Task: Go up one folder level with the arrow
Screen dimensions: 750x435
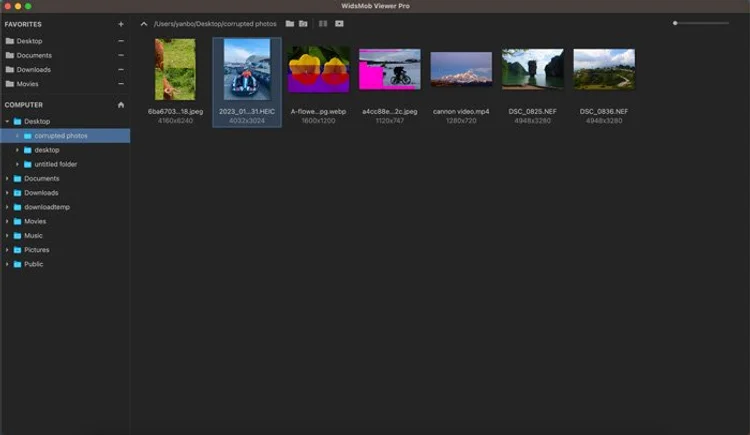Action: (x=143, y=24)
